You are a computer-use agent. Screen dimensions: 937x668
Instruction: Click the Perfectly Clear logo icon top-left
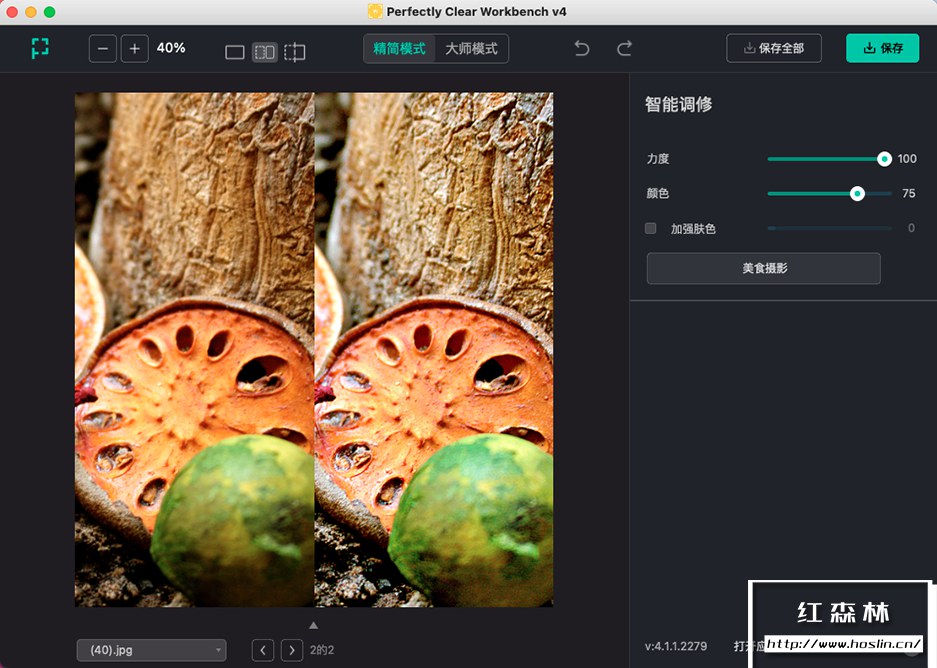[40, 48]
